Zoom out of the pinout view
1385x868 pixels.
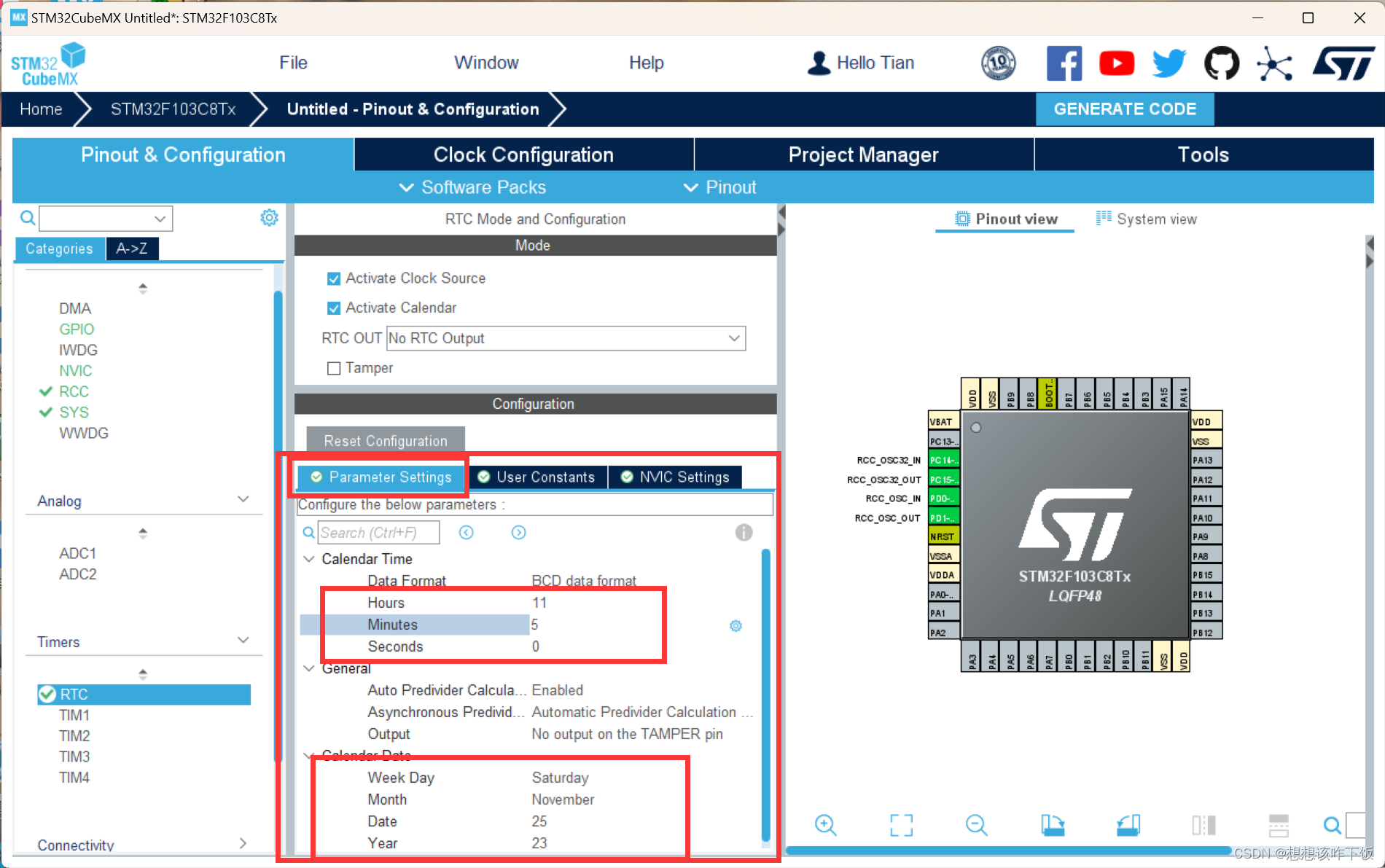(977, 825)
